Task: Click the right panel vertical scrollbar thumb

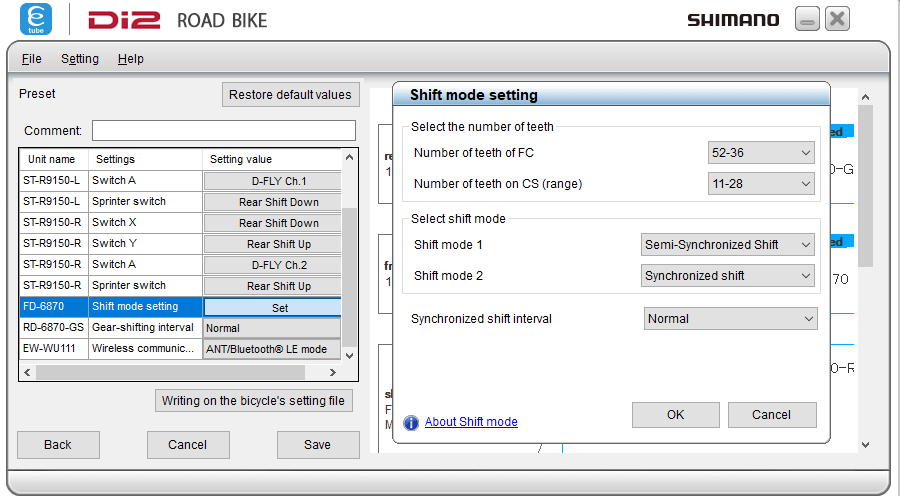Action: [866, 186]
